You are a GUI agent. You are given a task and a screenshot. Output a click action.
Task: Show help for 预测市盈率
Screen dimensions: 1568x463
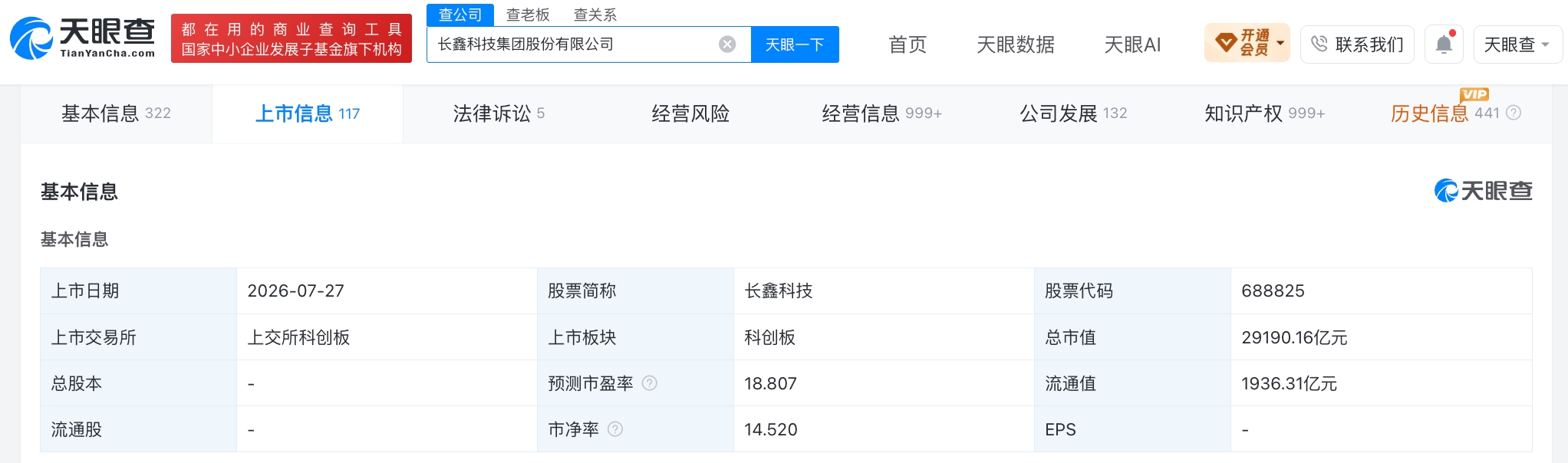pos(649,383)
